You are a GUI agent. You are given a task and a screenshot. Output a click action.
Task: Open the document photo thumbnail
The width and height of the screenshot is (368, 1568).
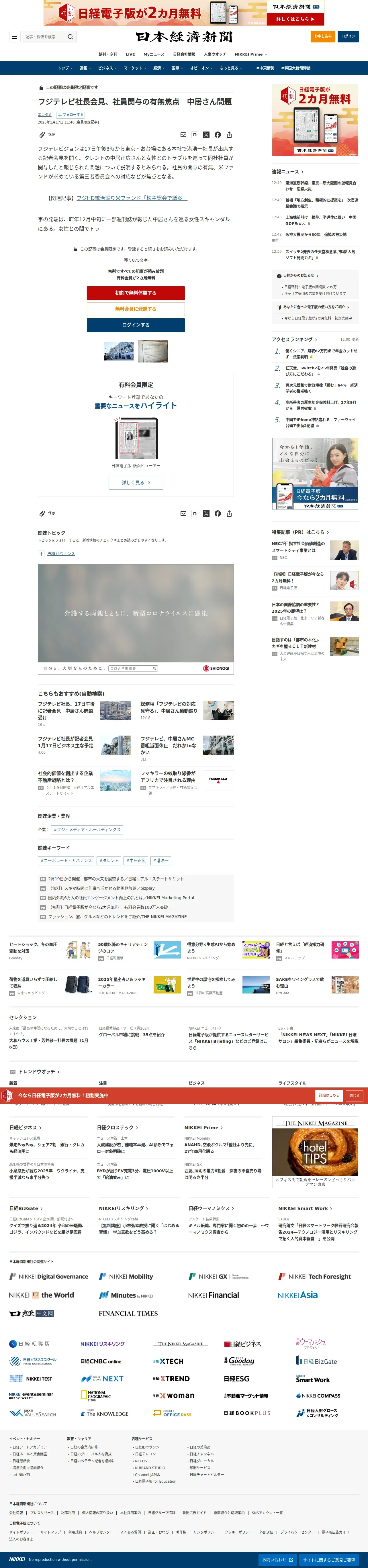tap(153, 351)
